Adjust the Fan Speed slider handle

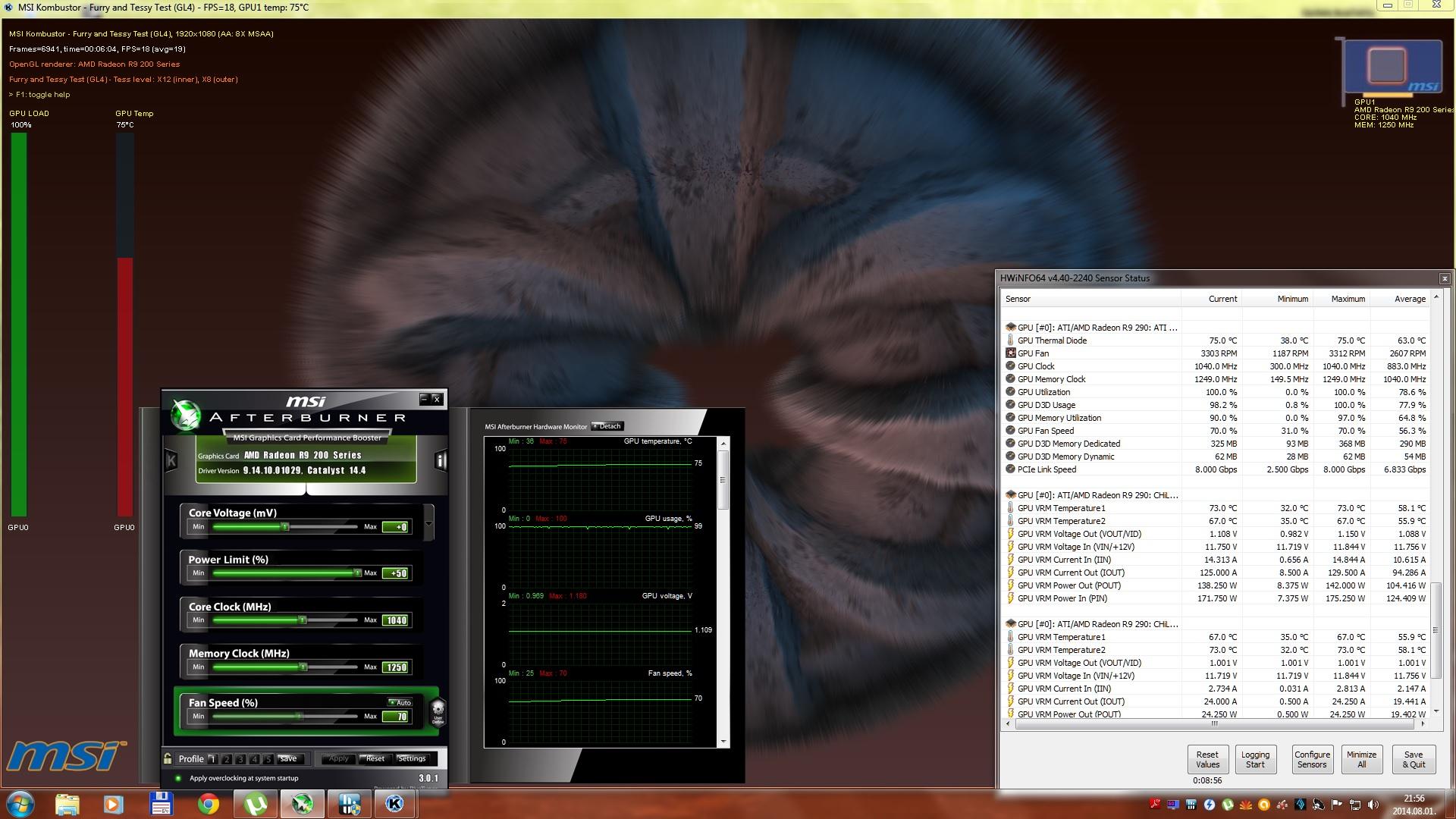click(300, 716)
